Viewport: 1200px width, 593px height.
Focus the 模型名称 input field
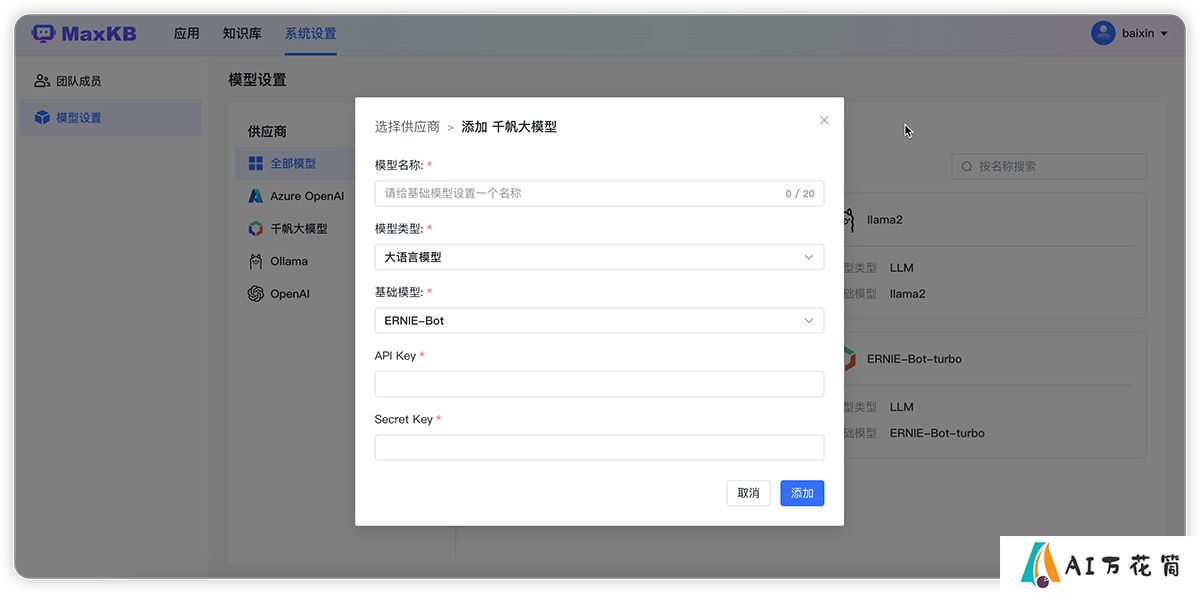tap(599, 193)
